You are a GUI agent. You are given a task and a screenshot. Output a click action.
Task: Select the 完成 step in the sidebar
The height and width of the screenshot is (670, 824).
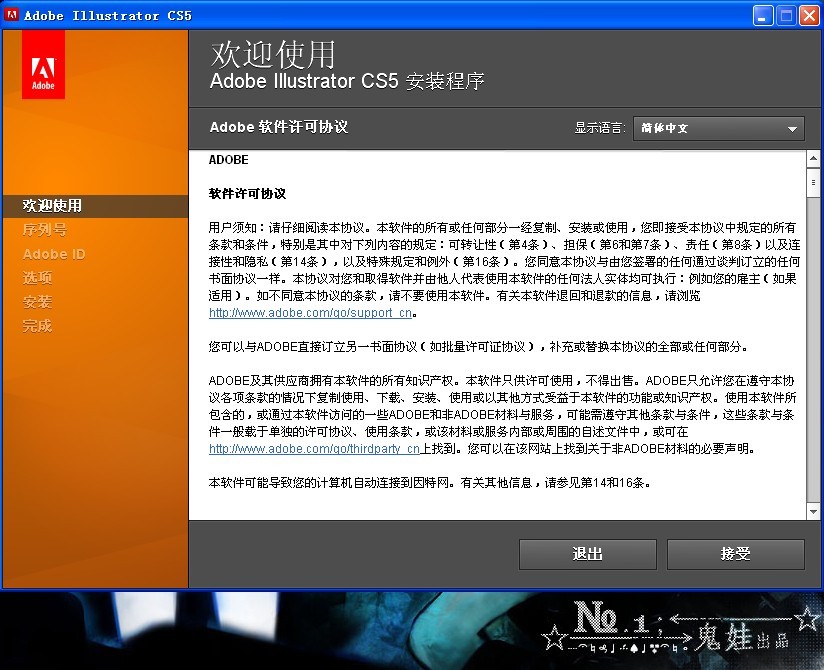pos(37,326)
